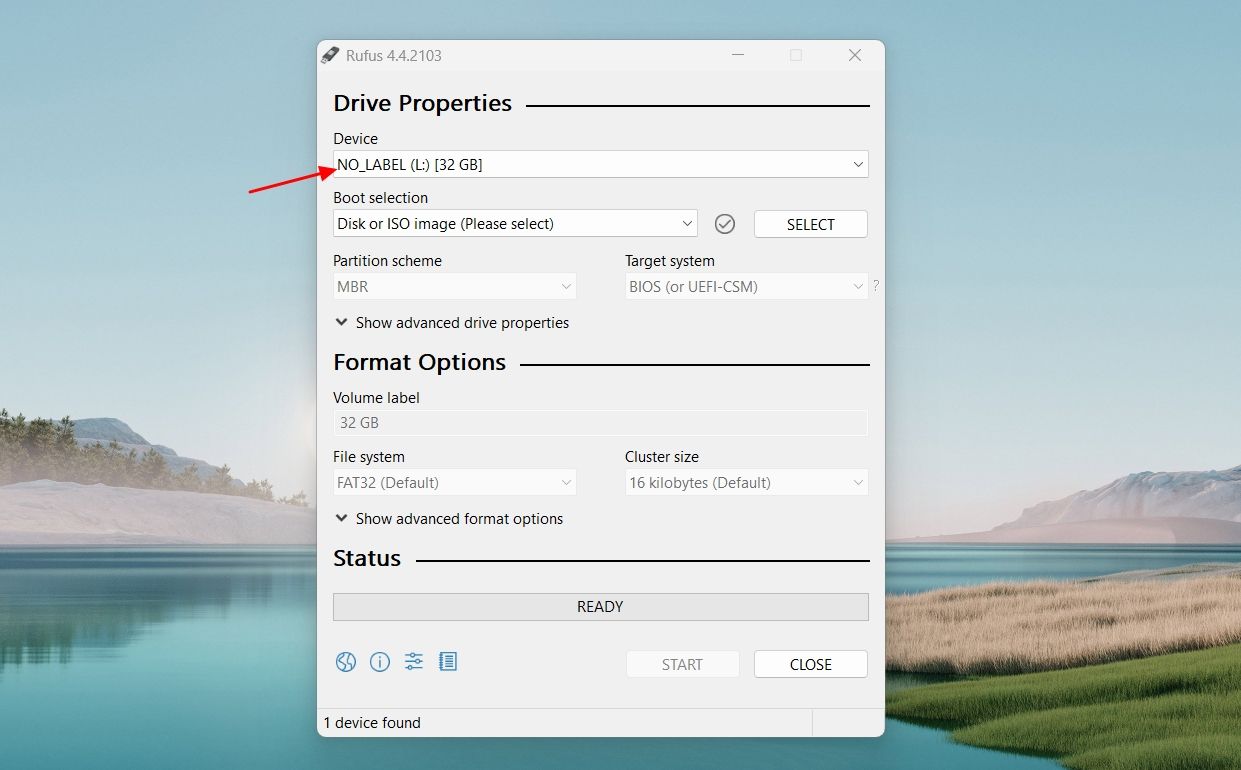Image resolution: width=1241 pixels, height=770 pixels.
Task: Open the File system FAT32 dropdown
Action: (455, 483)
